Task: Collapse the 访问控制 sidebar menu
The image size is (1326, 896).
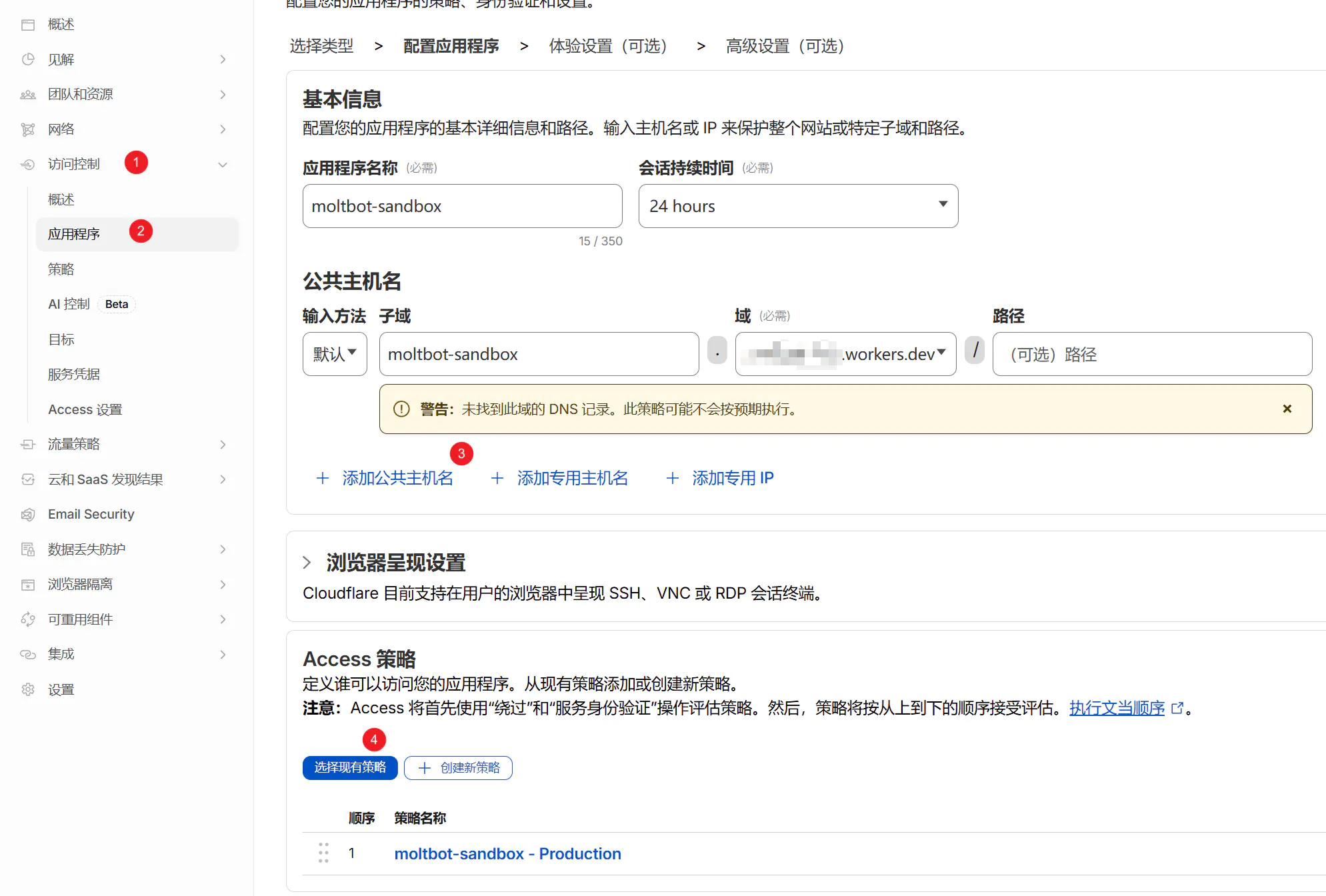Action: point(223,165)
